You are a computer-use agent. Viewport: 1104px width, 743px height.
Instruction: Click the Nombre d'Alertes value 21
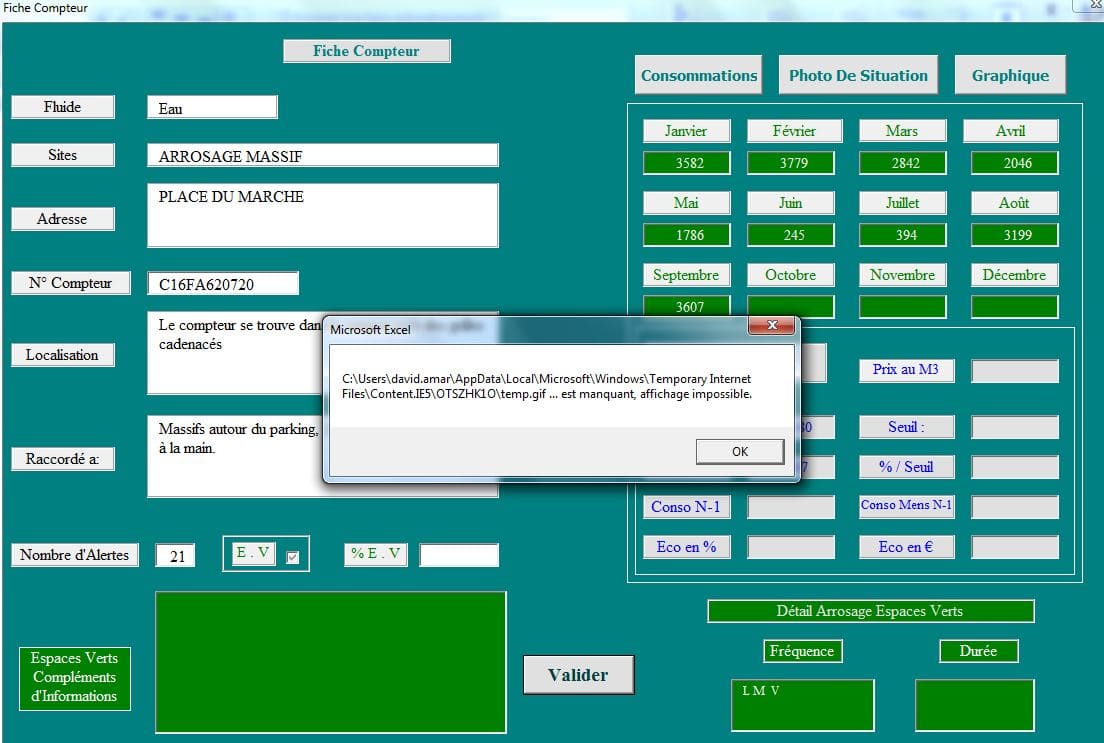tap(175, 556)
